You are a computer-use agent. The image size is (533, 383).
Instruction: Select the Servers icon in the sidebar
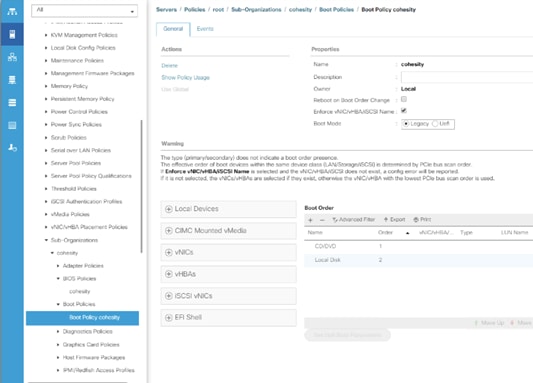tap(12, 34)
